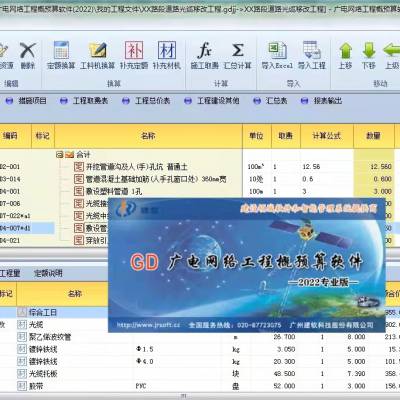Run 汇总计算 with the sigma icon
The width and height of the screenshot is (400, 400).
click(237, 51)
